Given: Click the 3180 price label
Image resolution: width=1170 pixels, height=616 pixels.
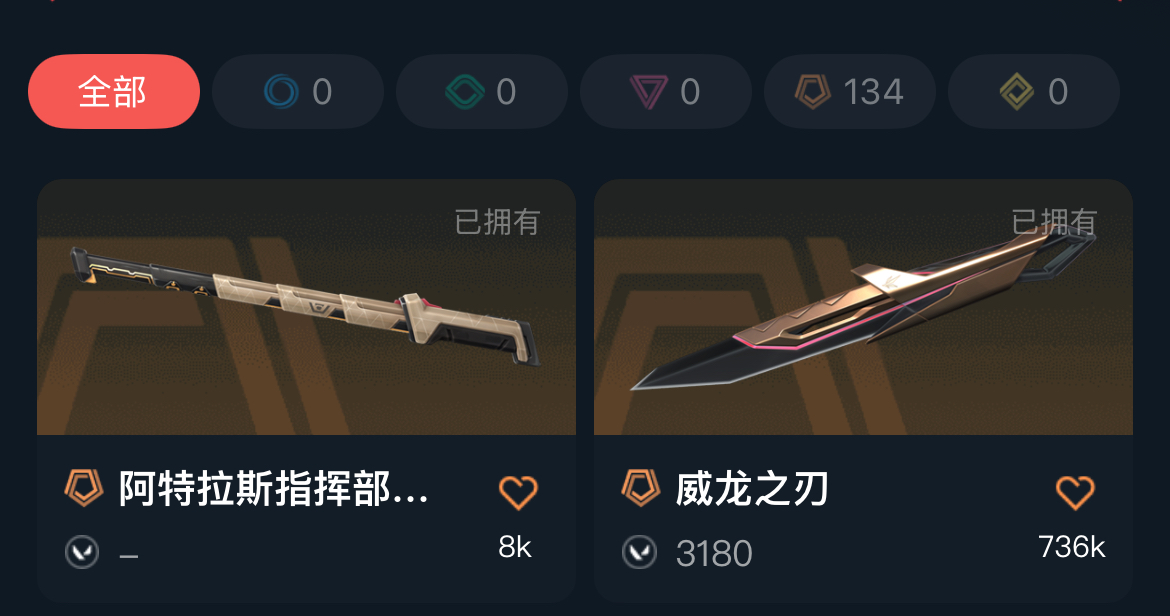Looking at the screenshot, I should click(x=714, y=554).
